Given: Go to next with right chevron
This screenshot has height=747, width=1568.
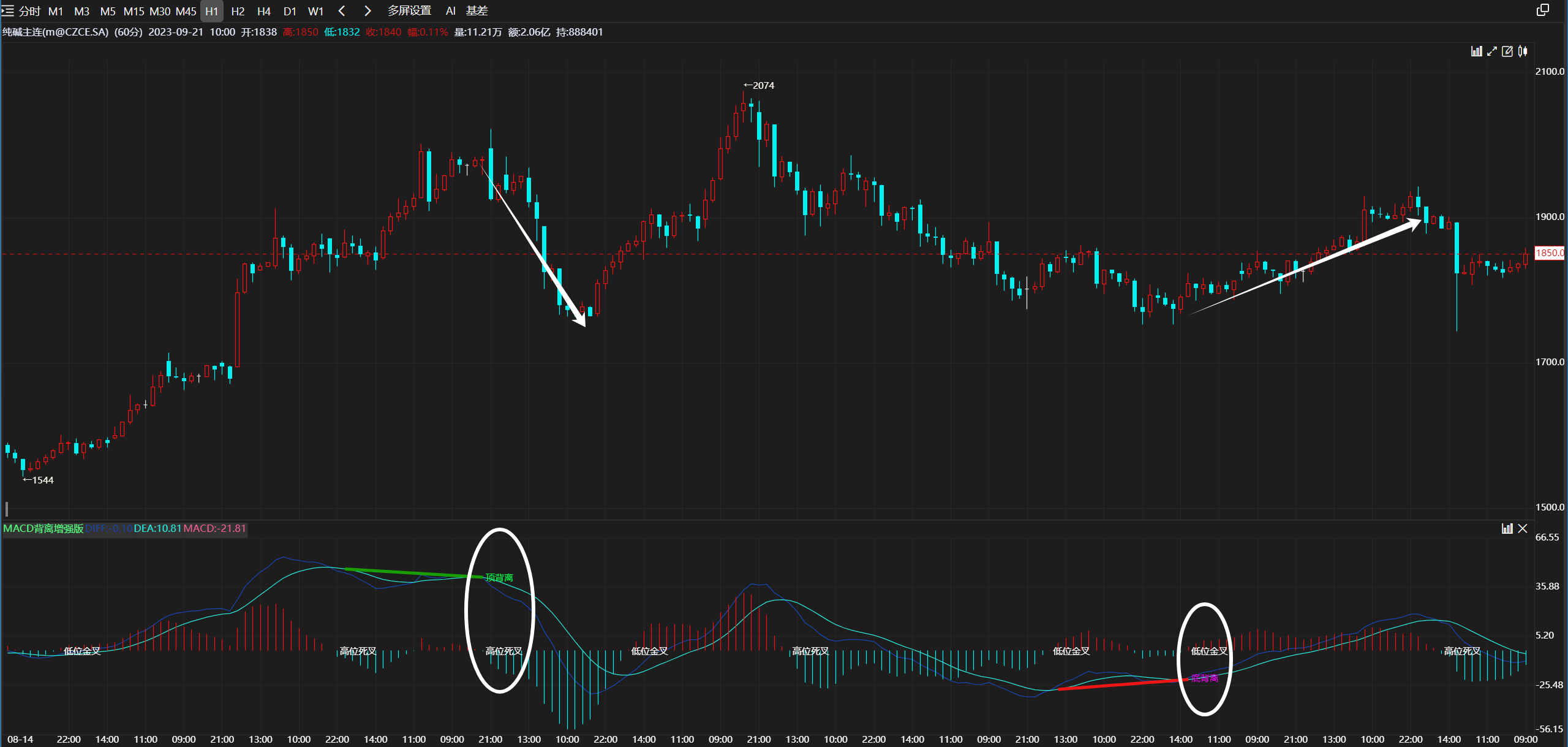Looking at the screenshot, I should (367, 11).
